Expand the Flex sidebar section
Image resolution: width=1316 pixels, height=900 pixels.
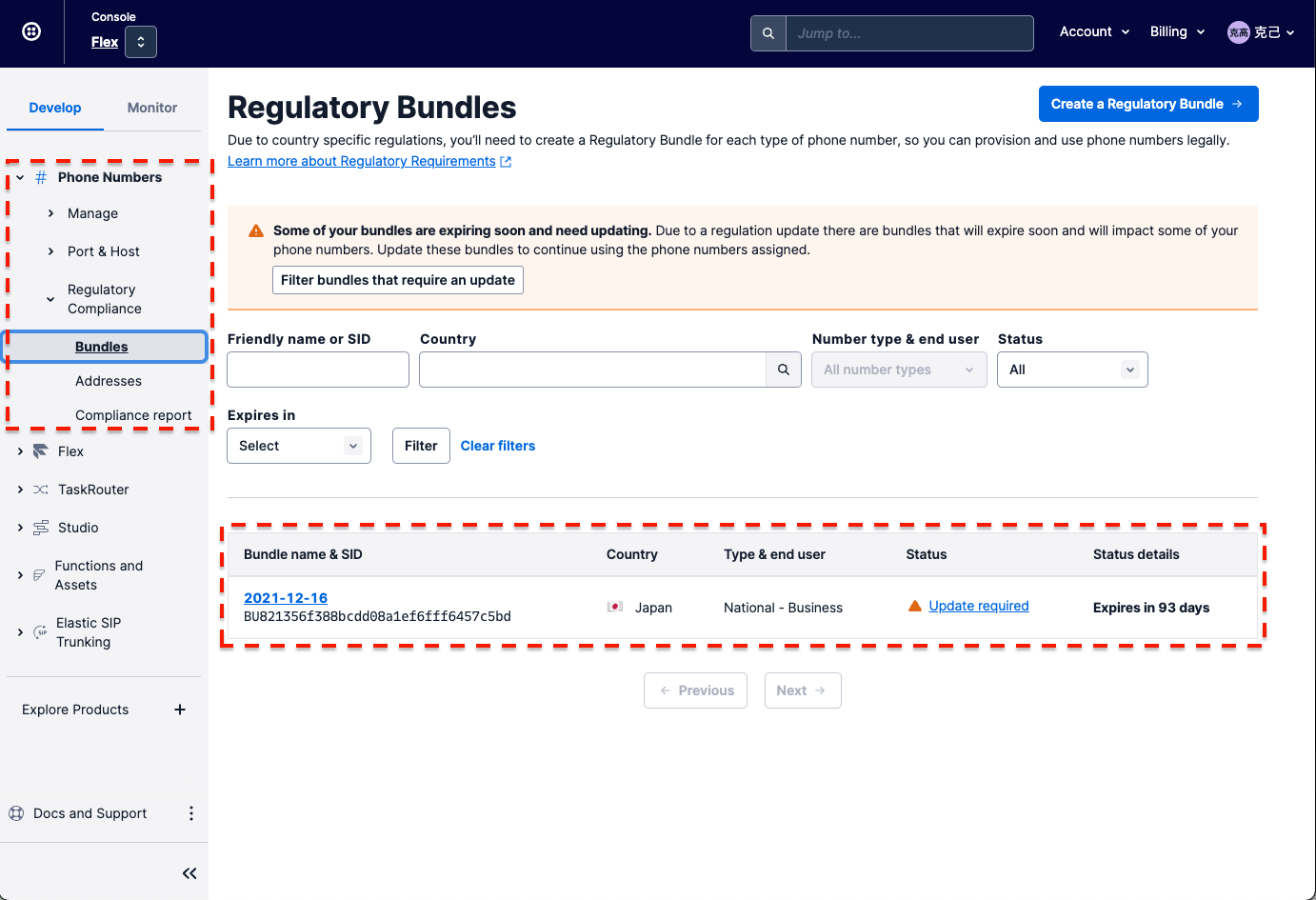click(20, 451)
